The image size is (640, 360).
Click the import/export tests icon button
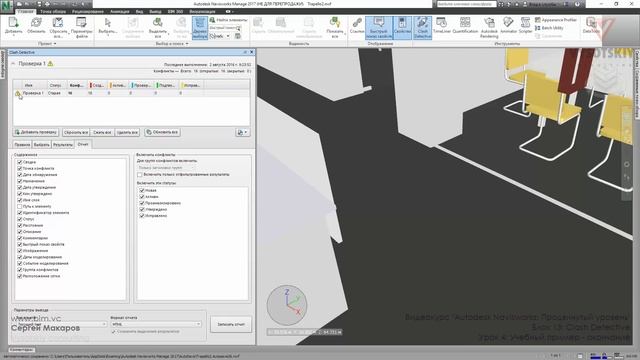pyautogui.click(x=242, y=132)
